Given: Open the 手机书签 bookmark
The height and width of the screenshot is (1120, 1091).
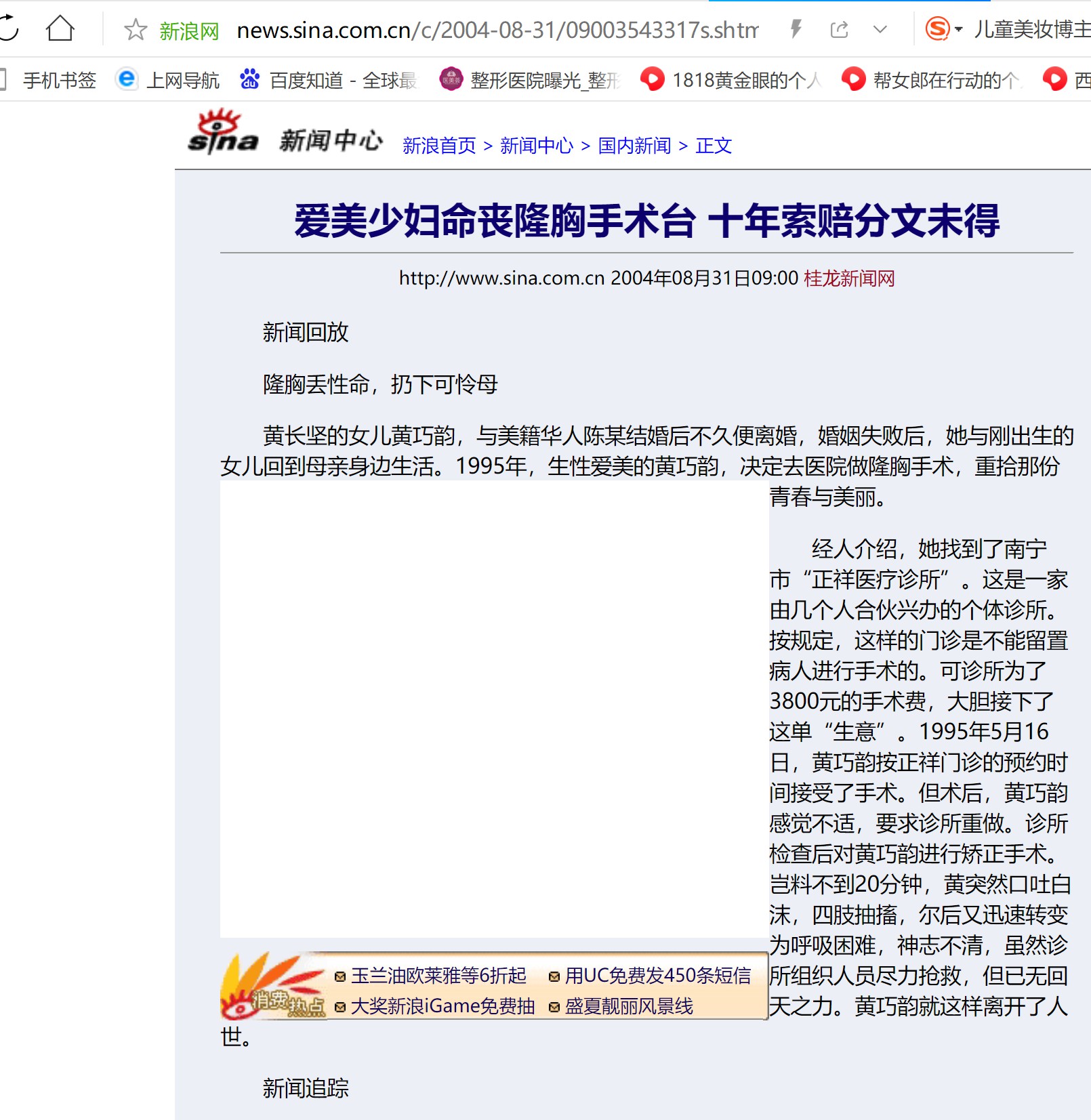Looking at the screenshot, I should [x=60, y=80].
